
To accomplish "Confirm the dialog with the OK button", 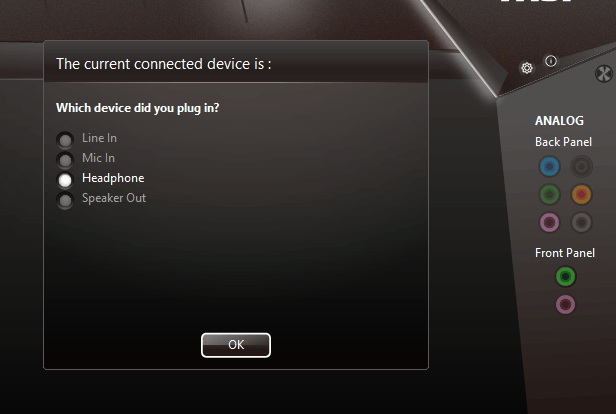I will (x=236, y=345).
